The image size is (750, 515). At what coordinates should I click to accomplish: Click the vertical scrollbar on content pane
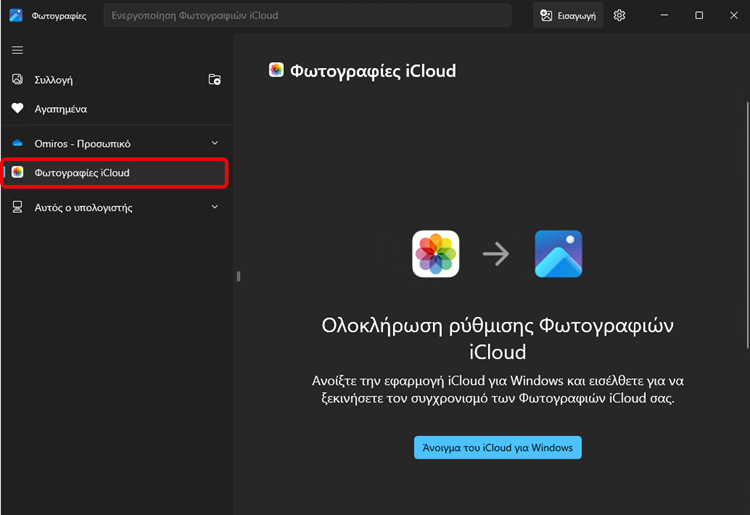pyautogui.click(x=747, y=225)
